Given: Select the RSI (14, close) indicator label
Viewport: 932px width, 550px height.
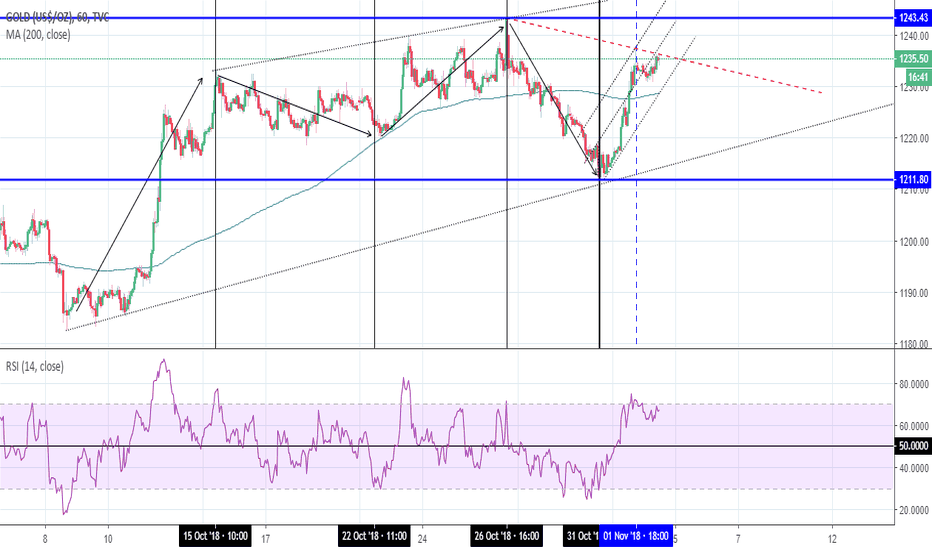Looking at the screenshot, I should [x=34, y=366].
